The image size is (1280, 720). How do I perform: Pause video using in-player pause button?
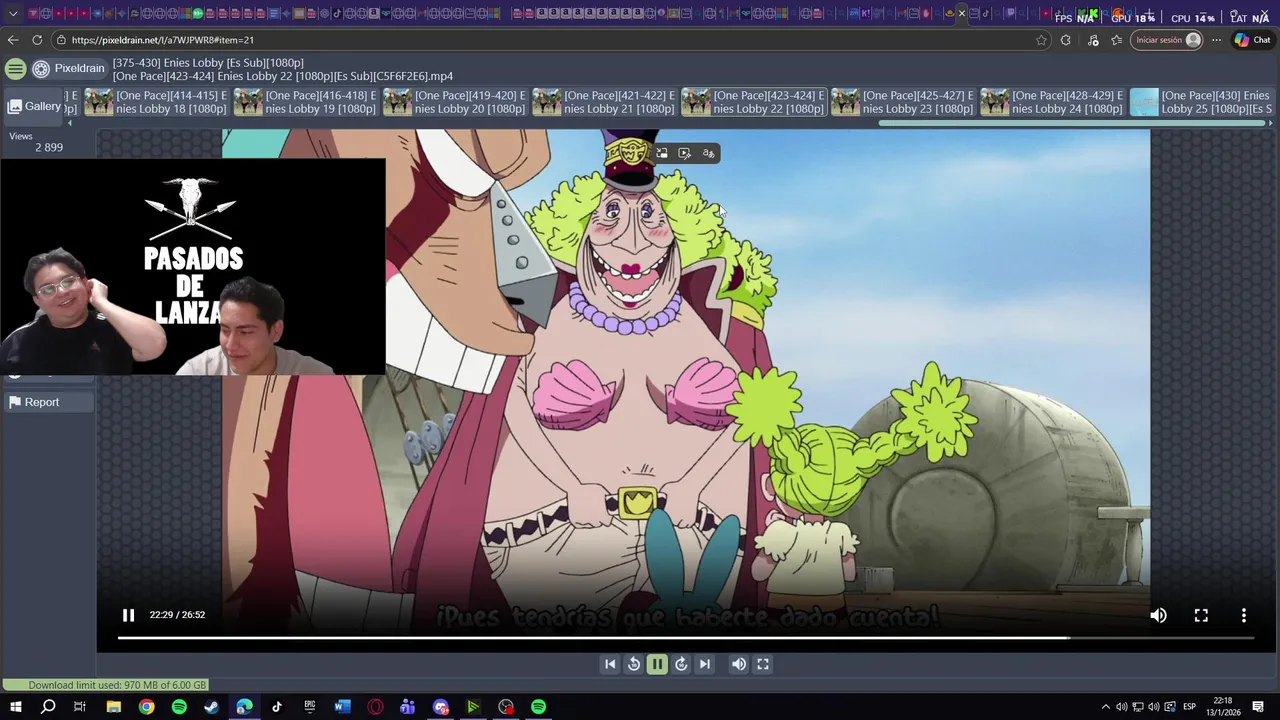pyautogui.click(x=128, y=615)
